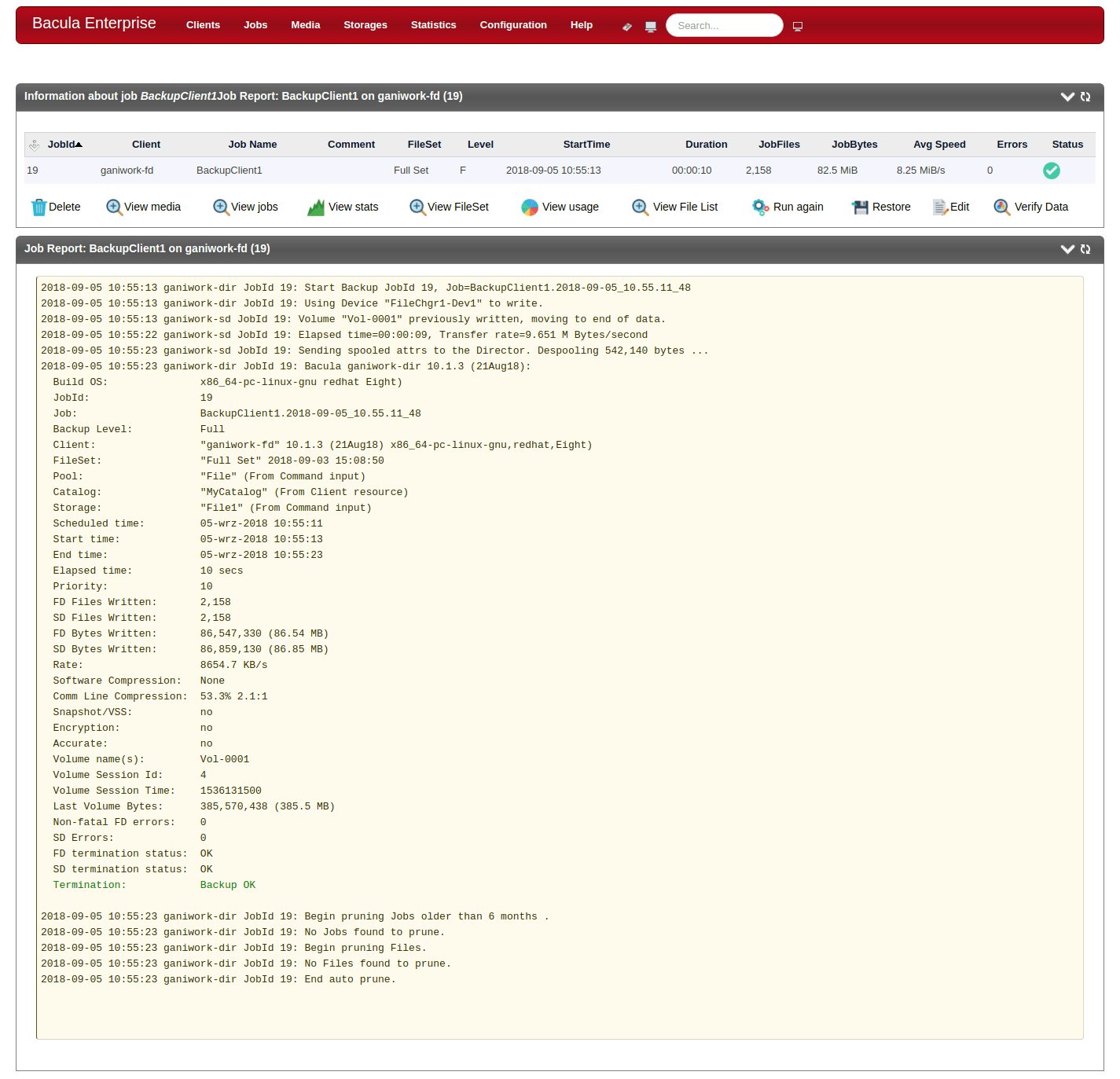Click the 8.25 MiB/s speed cell
This screenshot has height=1079, width=1120.
(920, 171)
